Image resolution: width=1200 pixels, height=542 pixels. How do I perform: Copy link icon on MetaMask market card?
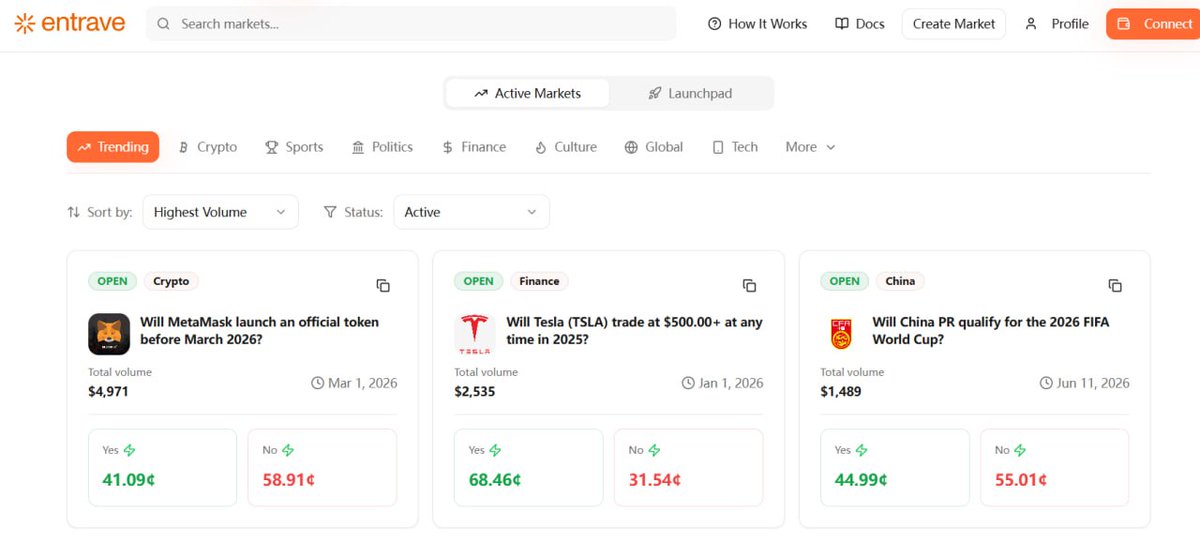pyautogui.click(x=383, y=285)
